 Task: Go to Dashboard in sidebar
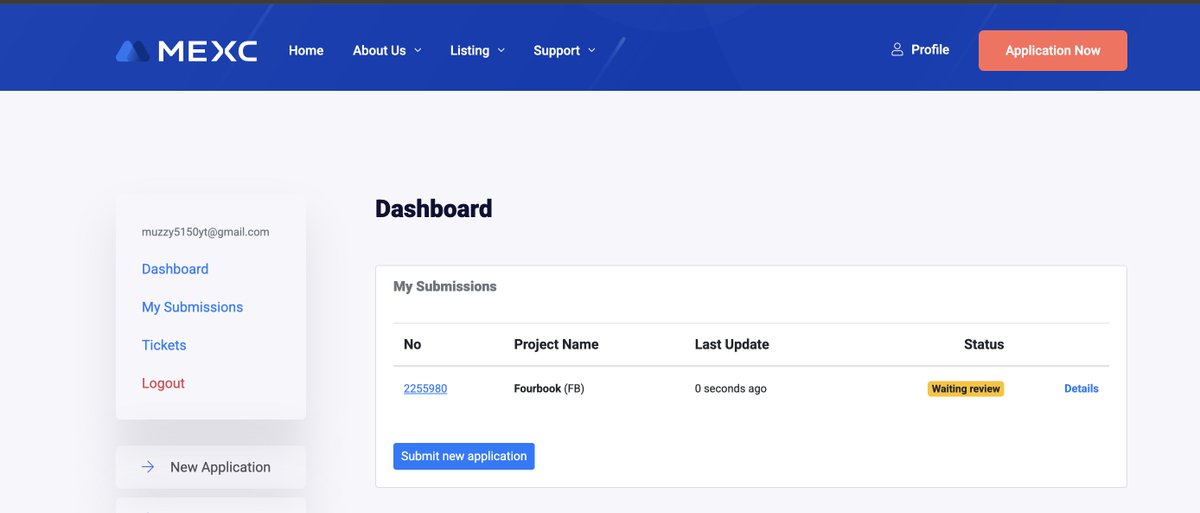175,269
